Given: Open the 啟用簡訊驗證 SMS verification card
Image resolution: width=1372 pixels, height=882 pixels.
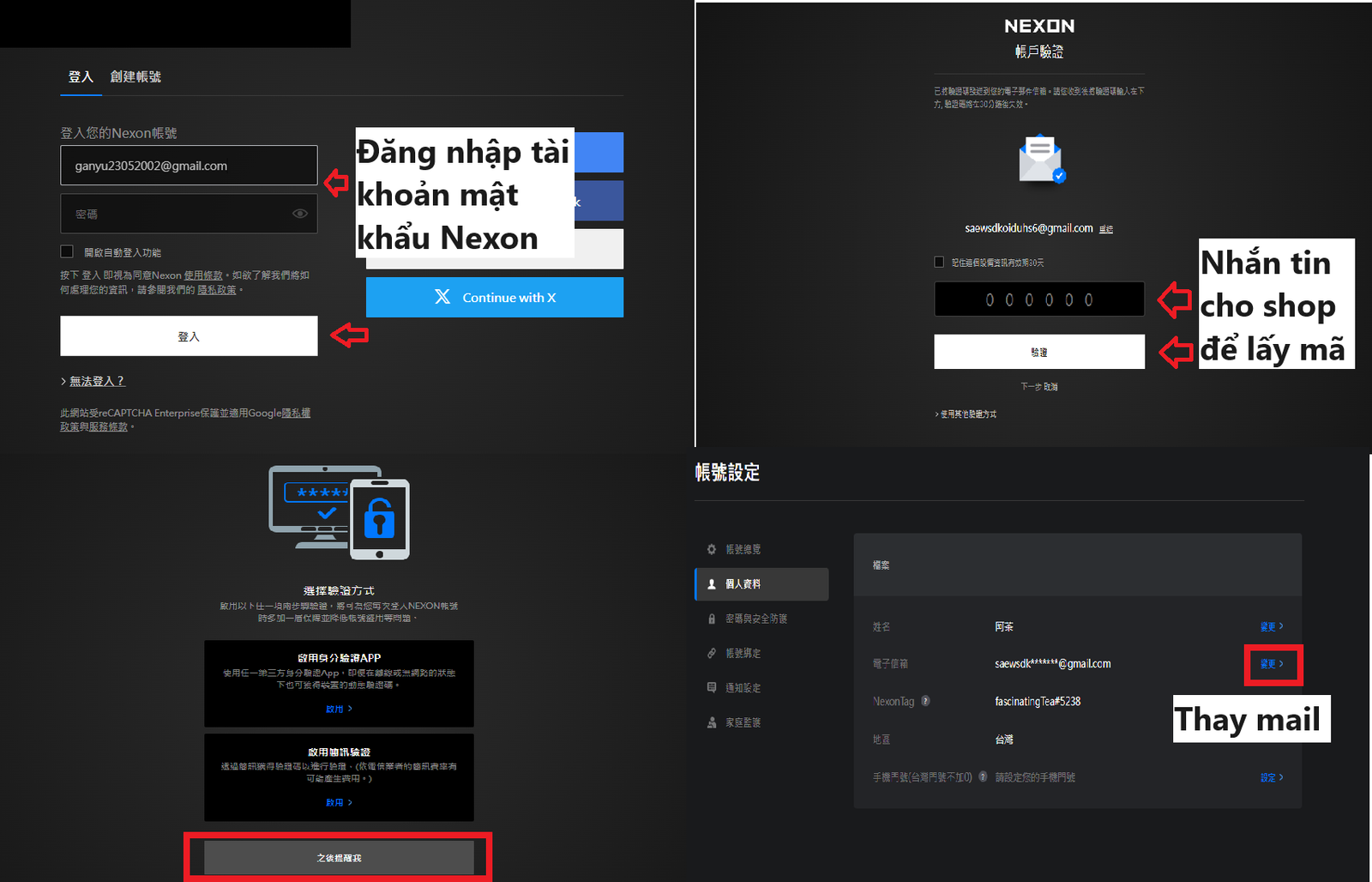Looking at the screenshot, I should 339,777.
